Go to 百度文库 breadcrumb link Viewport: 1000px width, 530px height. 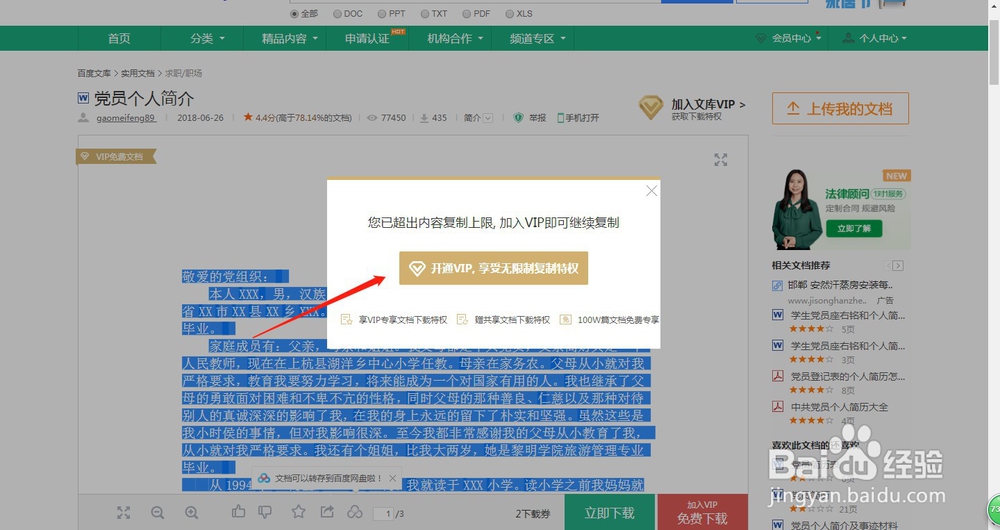click(x=94, y=73)
